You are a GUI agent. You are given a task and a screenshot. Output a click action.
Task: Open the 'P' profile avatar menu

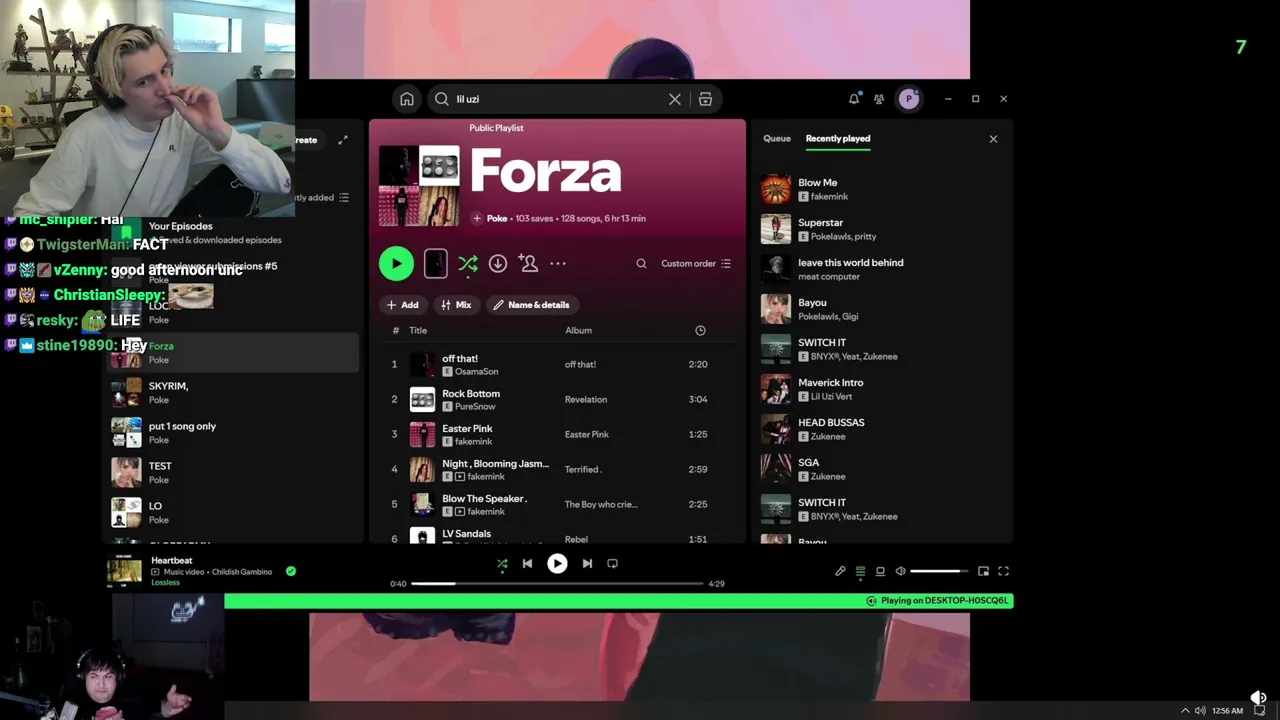(909, 98)
